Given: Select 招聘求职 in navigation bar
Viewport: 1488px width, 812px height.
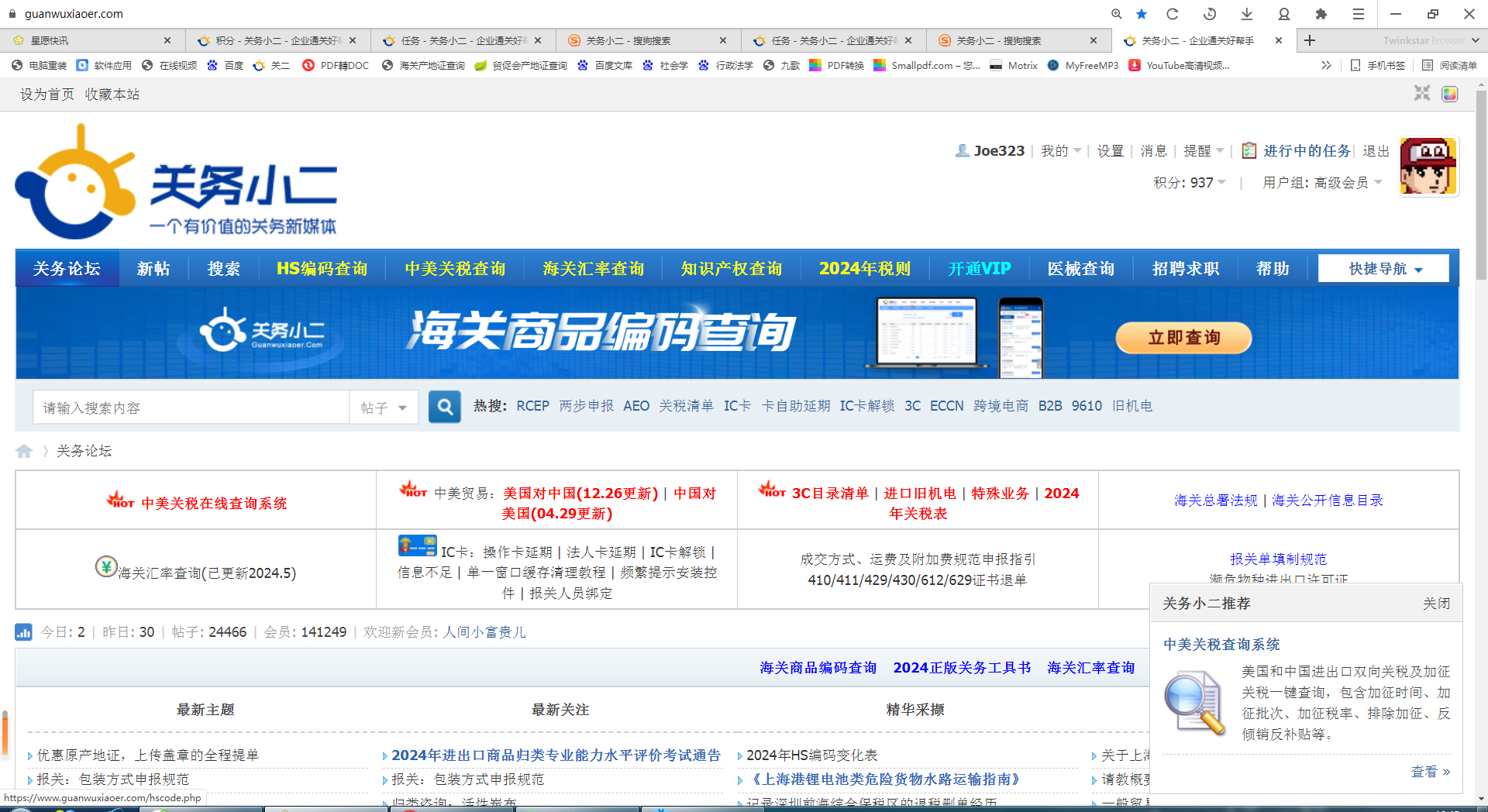Looking at the screenshot, I should (1186, 268).
